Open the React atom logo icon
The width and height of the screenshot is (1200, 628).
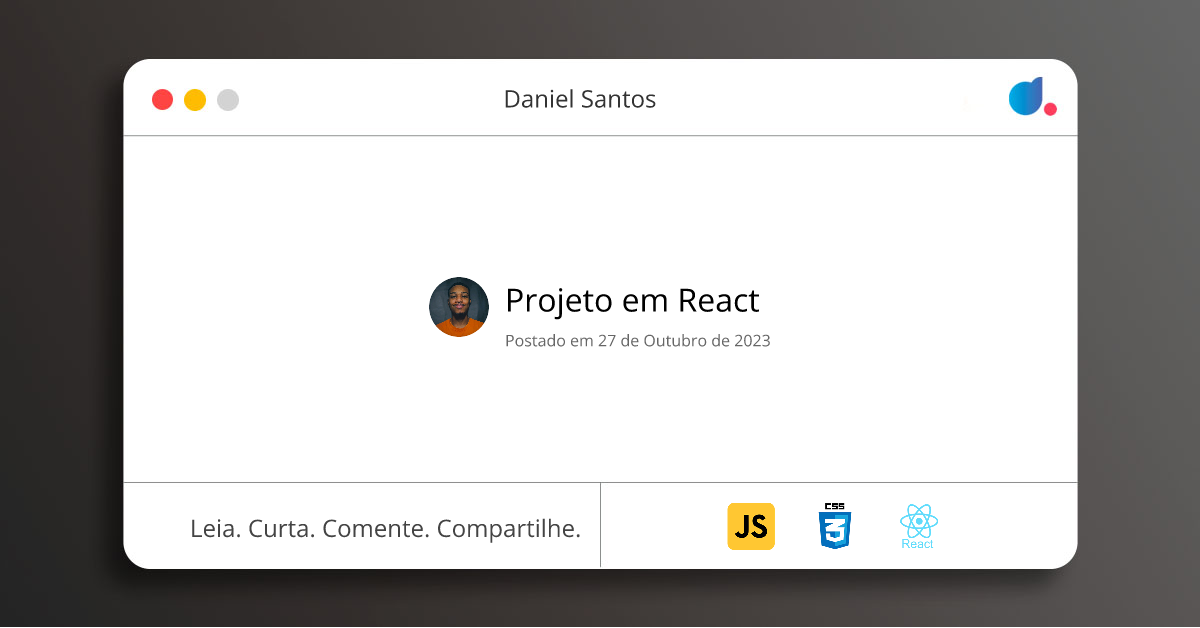918,527
